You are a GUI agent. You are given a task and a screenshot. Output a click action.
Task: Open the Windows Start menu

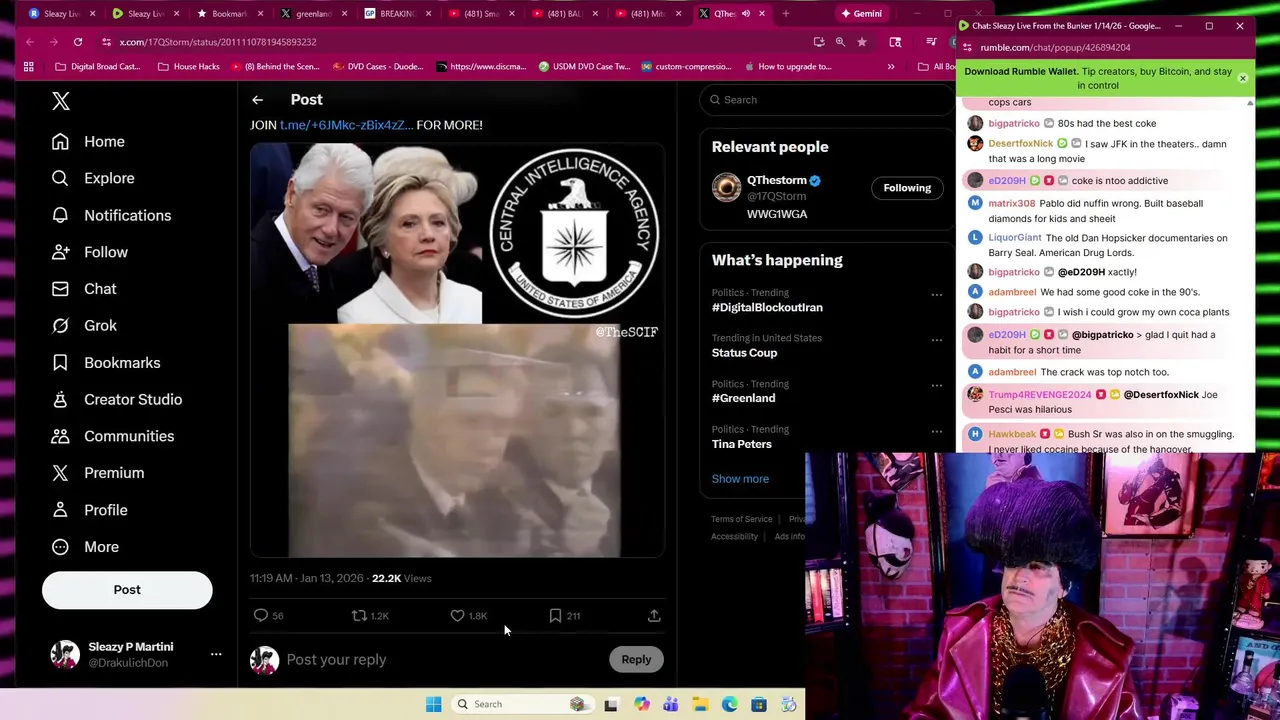[433, 704]
